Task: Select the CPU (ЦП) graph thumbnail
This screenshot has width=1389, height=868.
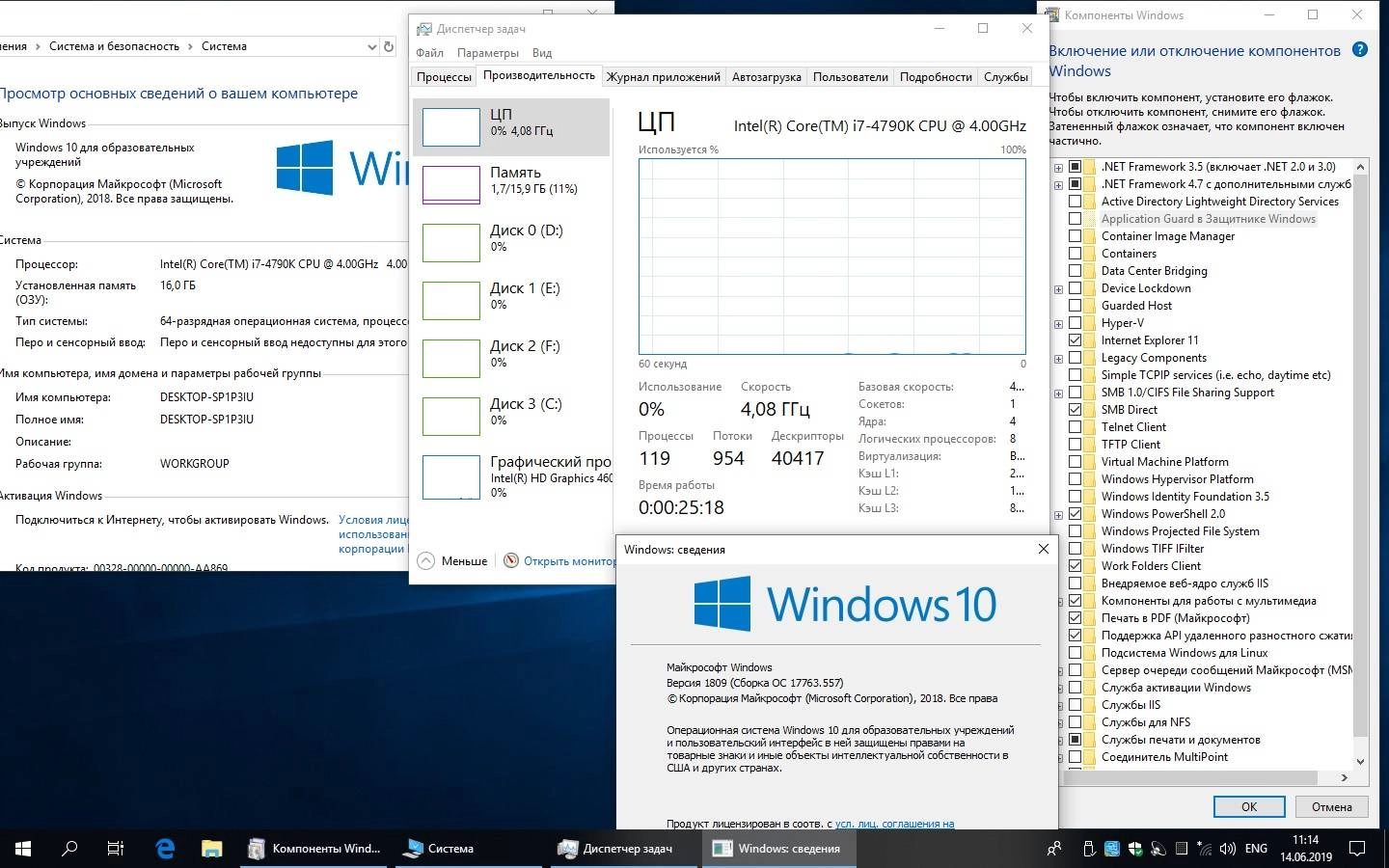Action: tap(451, 126)
